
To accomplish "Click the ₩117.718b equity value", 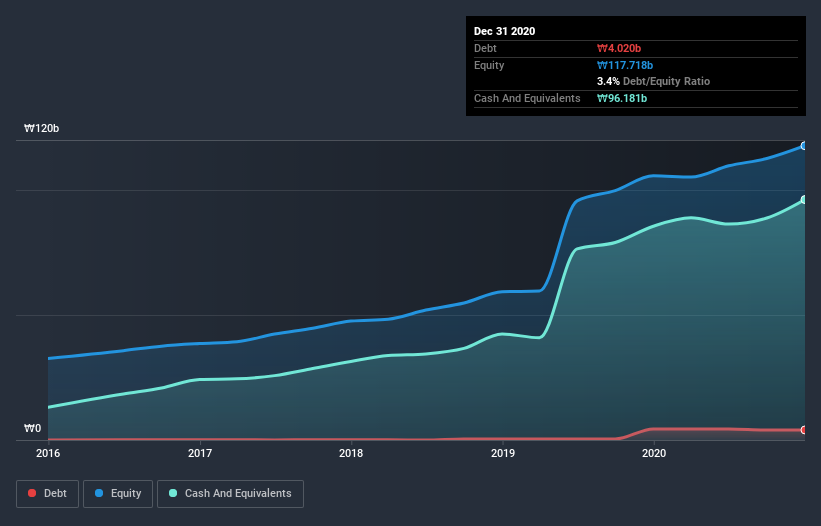I will coord(625,65).
